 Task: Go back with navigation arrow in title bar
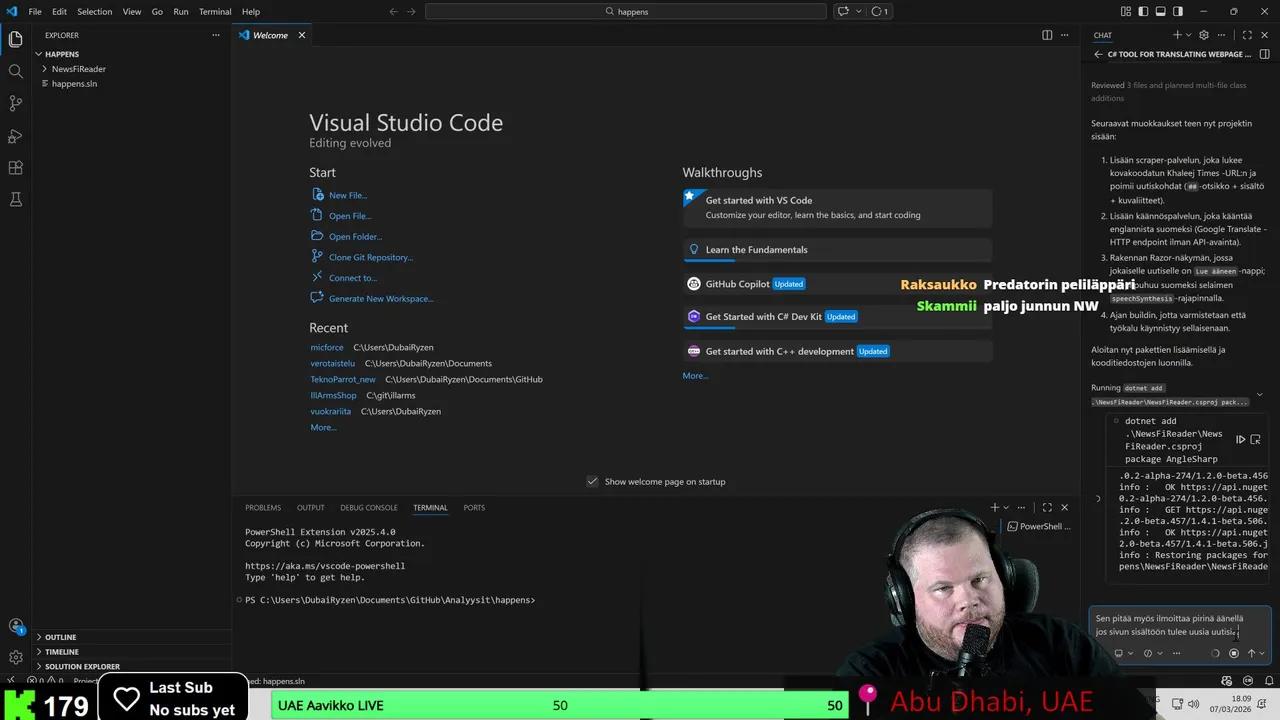point(393,12)
